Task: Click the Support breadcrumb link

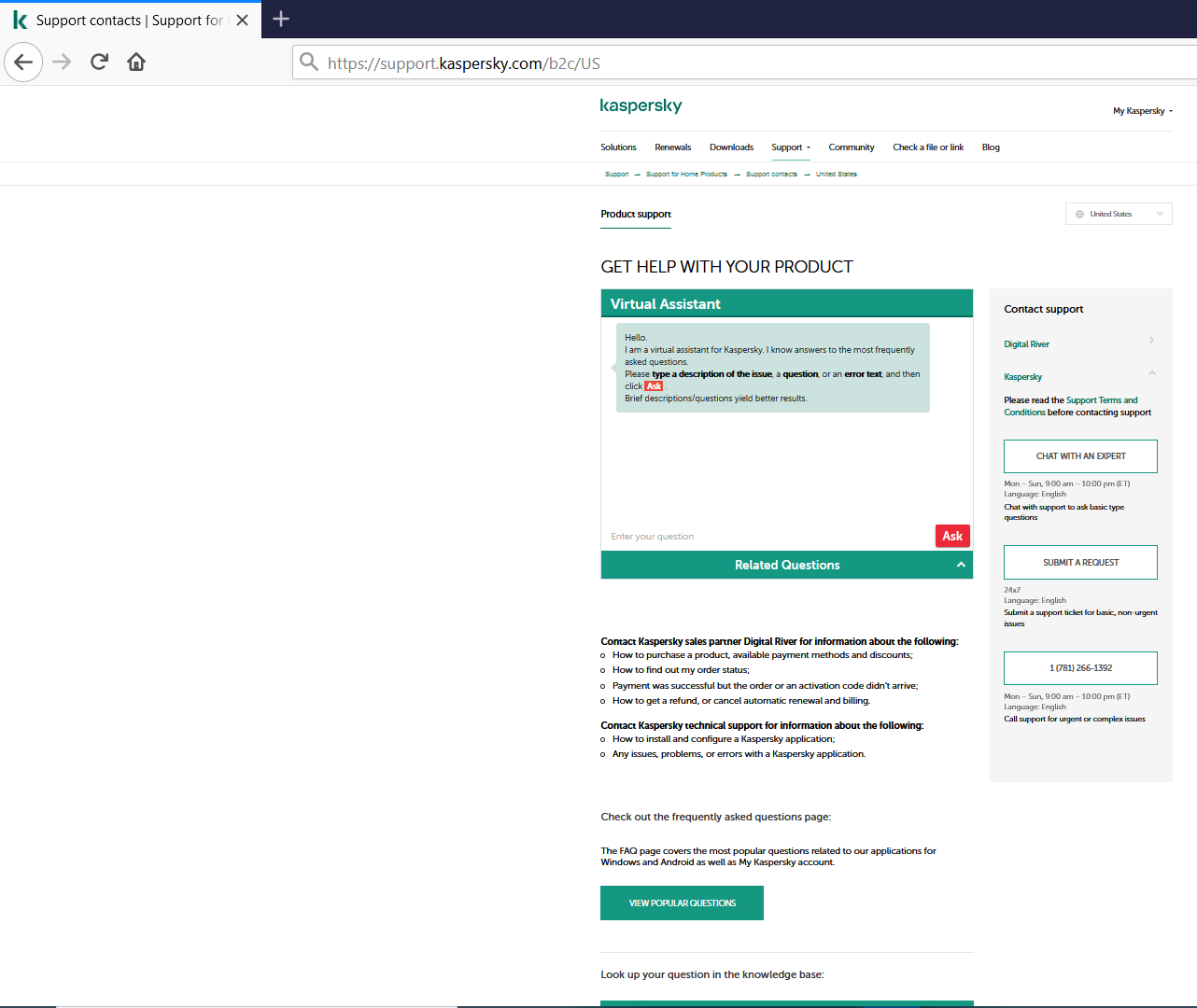Action: click(x=617, y=175)
